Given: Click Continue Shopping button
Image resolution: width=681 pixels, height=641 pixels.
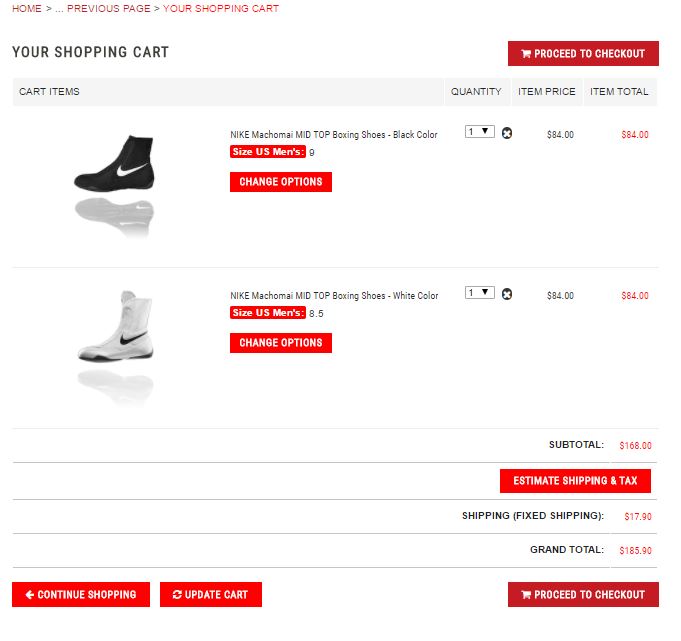Looking at the screenshot, I should (x=81, y=594).
